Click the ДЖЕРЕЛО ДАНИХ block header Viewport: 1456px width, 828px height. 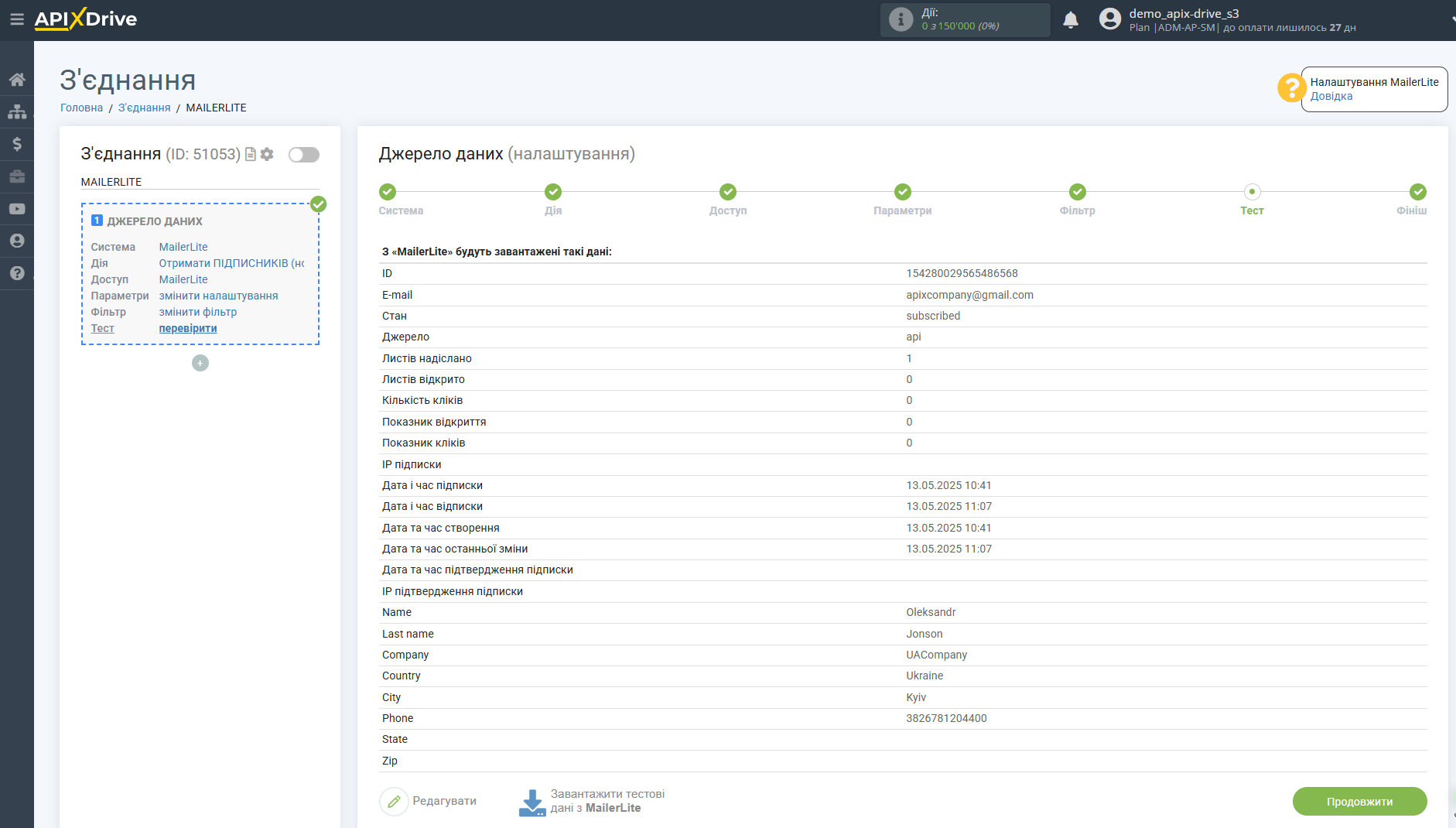pos(155,221)
